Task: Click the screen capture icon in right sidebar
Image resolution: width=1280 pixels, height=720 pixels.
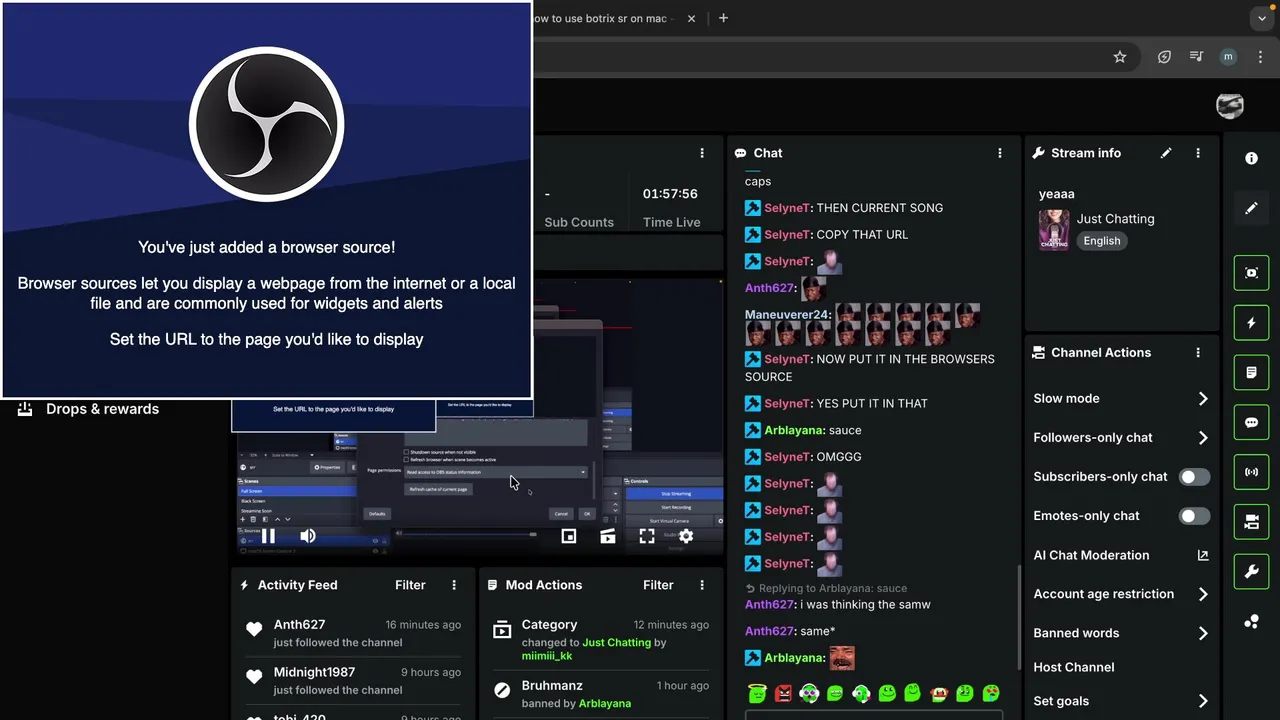Action: point(1251,273)
